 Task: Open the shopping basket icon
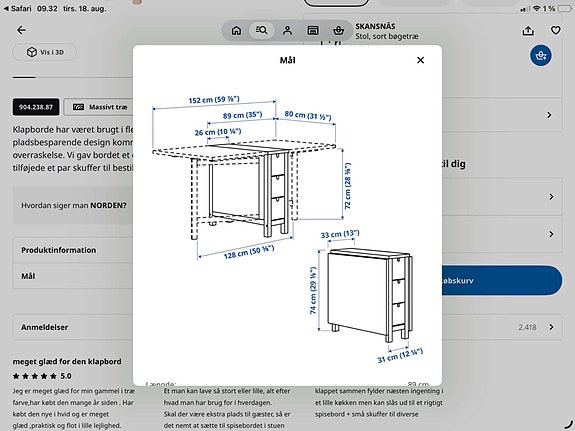point(338,30)
